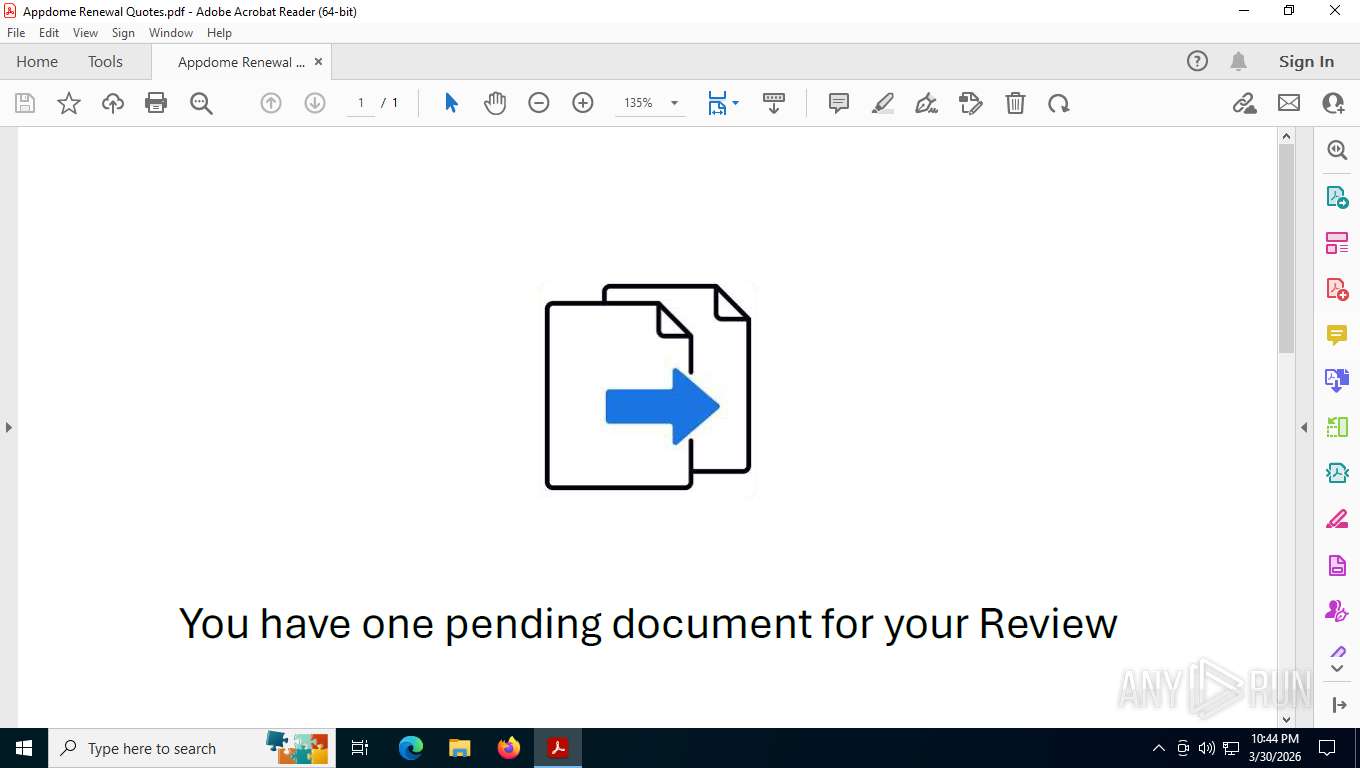This screenshot has height=768, width=1360.
Task: Open the search tools magnifier in right pane
Action: point(1337,150)
